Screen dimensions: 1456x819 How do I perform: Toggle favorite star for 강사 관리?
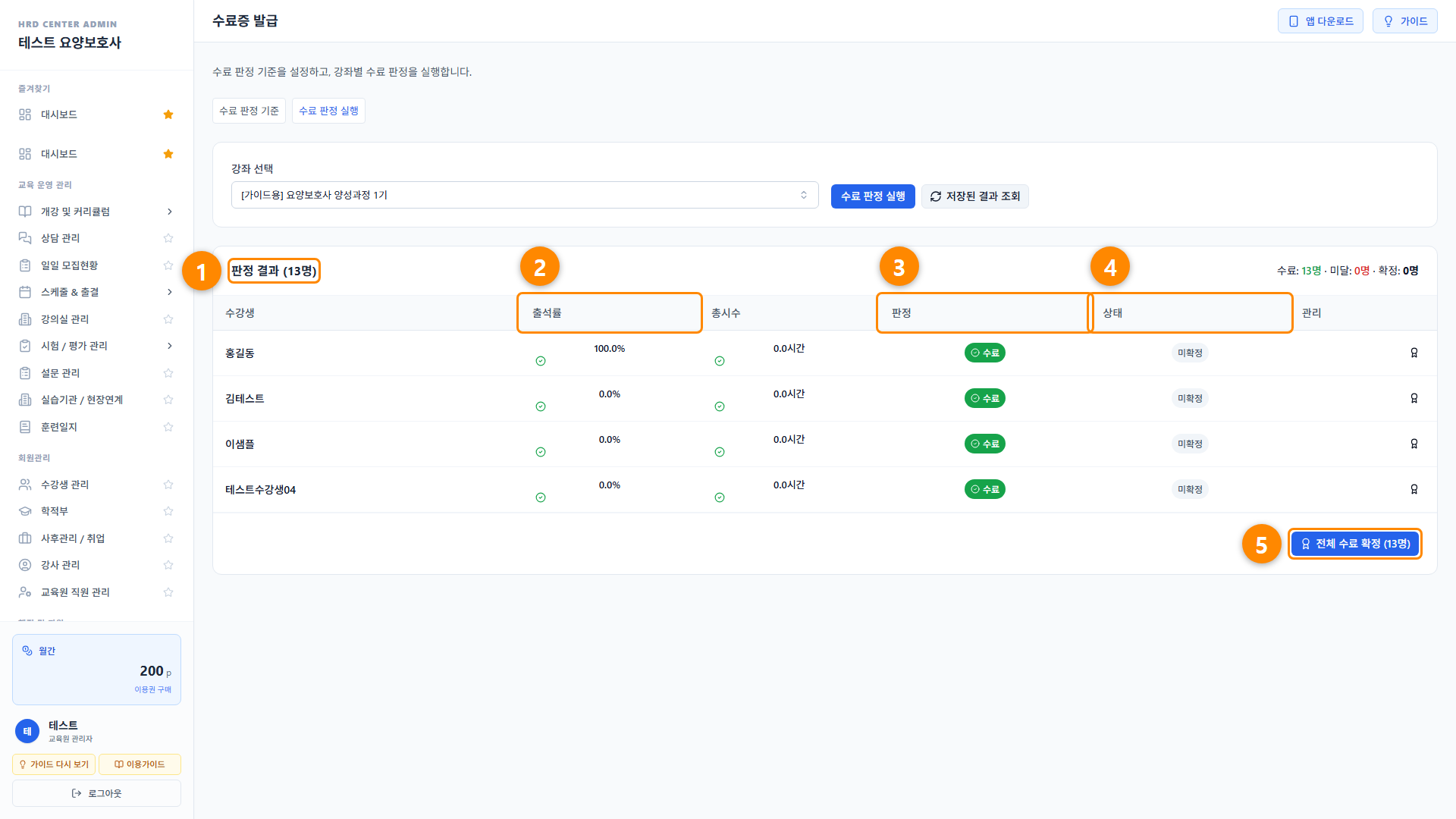pos(168,565)
